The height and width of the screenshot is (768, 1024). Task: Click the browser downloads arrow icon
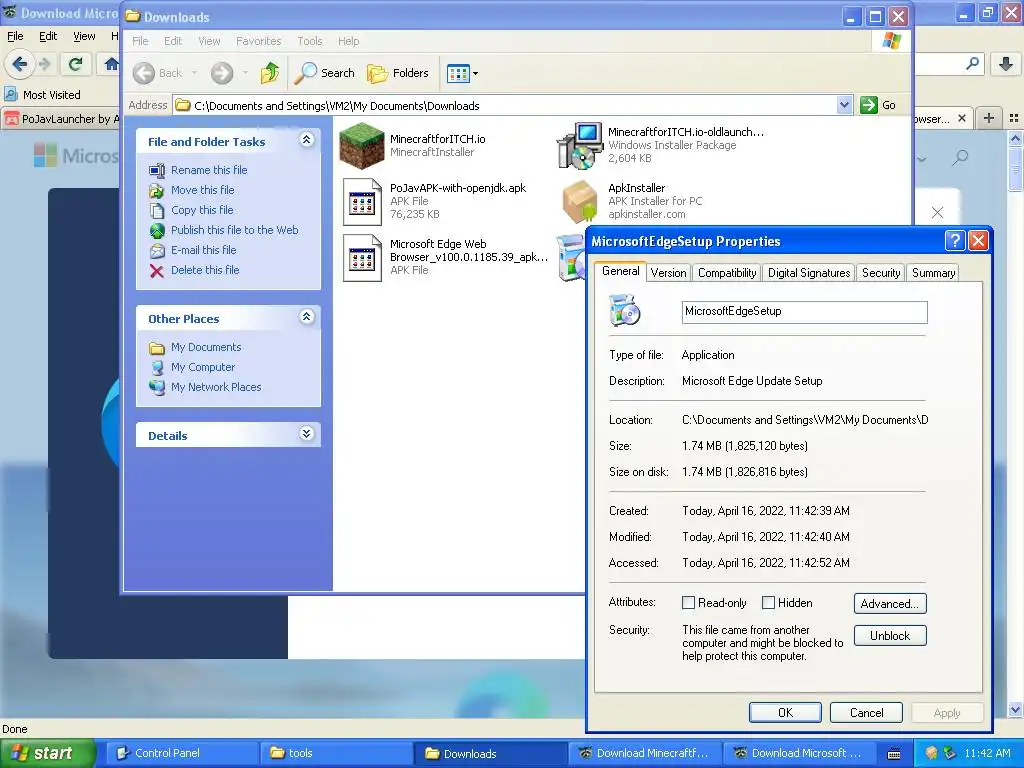[1006, 63]
